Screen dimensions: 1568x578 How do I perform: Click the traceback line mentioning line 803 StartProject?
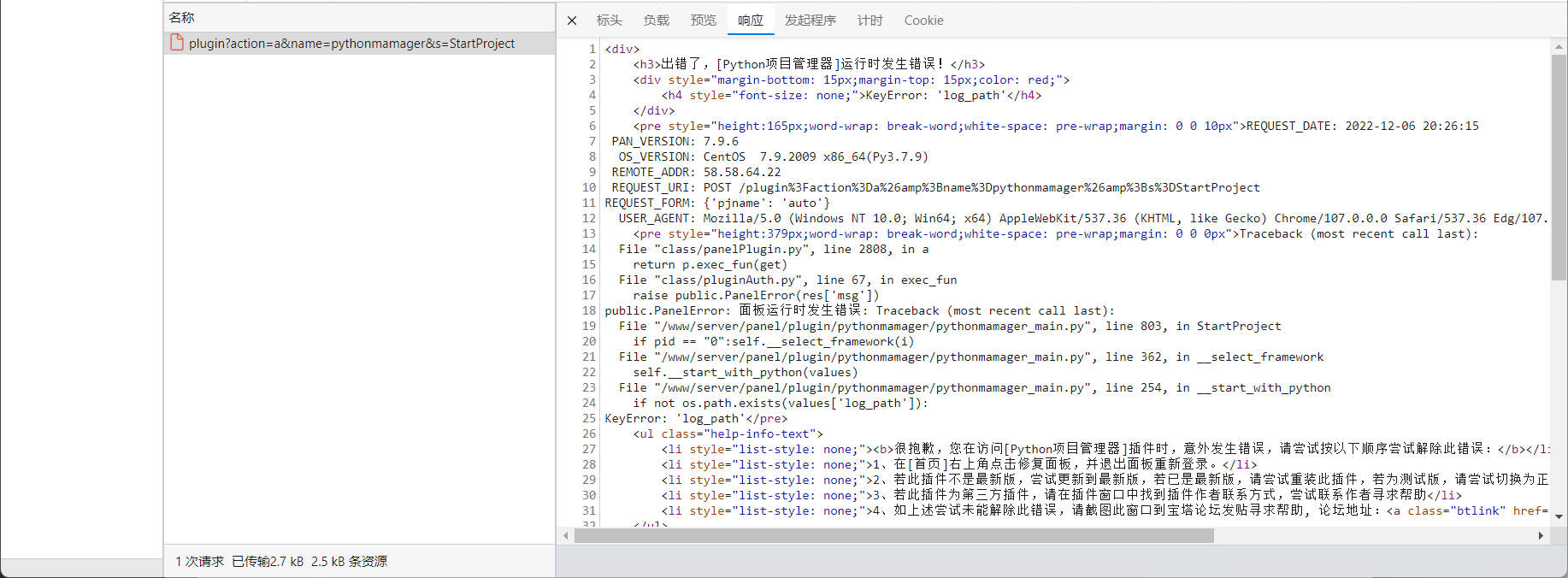click(x=950, y=326)
